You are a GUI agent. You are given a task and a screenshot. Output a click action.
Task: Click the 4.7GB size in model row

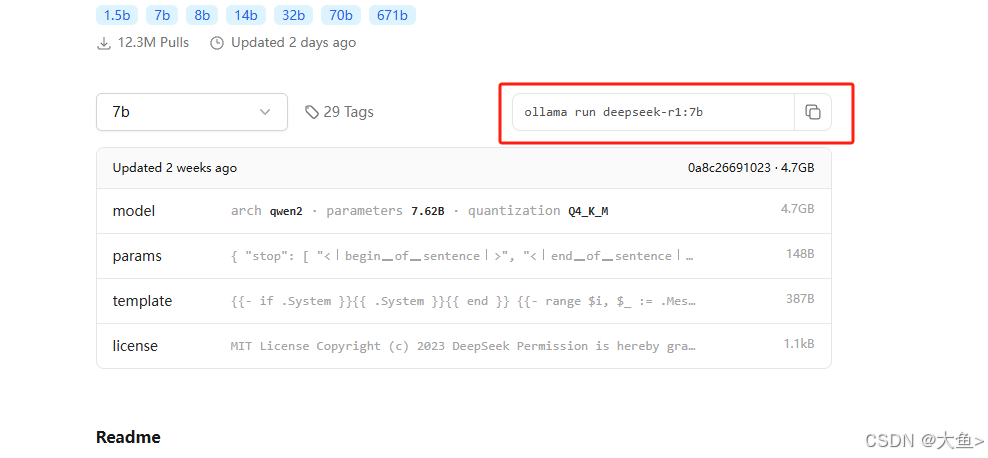pyautogui.click(x=798, y=209)
